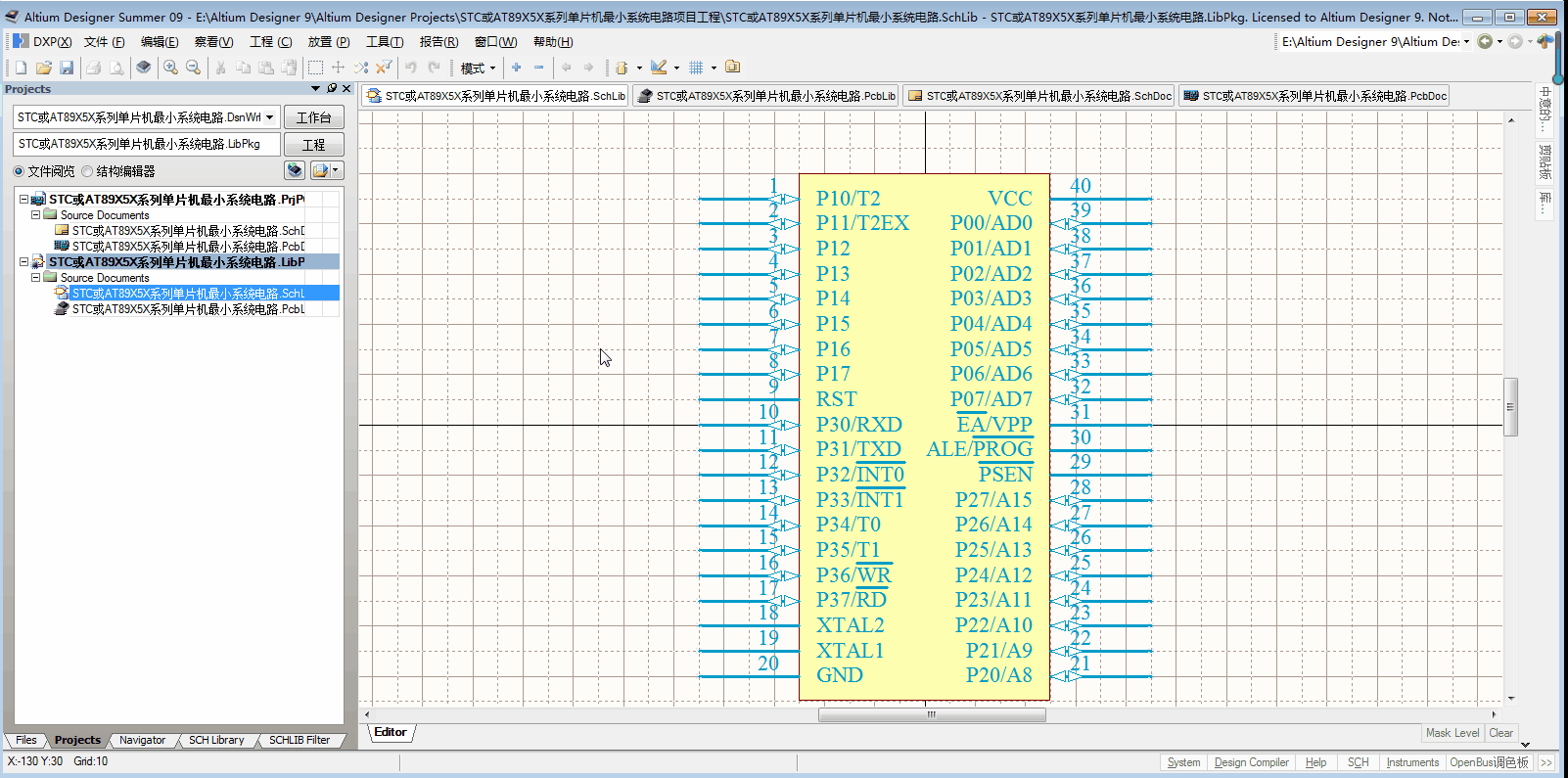Collapse the .LibPkg project tree node
Image resolution: width=1568 pixels, height=778 pixels.
(x=23, y=262)
